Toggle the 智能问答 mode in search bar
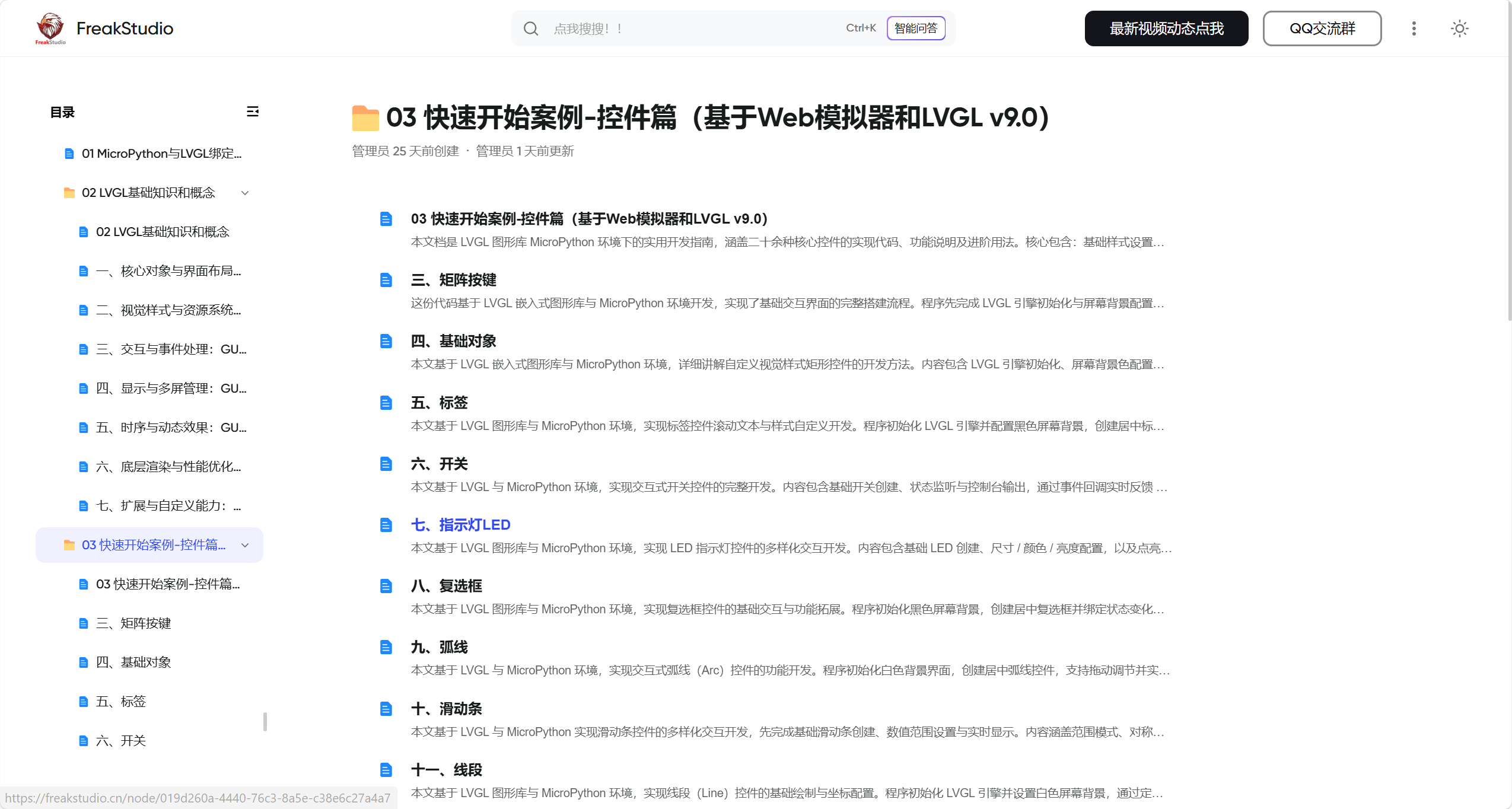 tap(915, 28)
